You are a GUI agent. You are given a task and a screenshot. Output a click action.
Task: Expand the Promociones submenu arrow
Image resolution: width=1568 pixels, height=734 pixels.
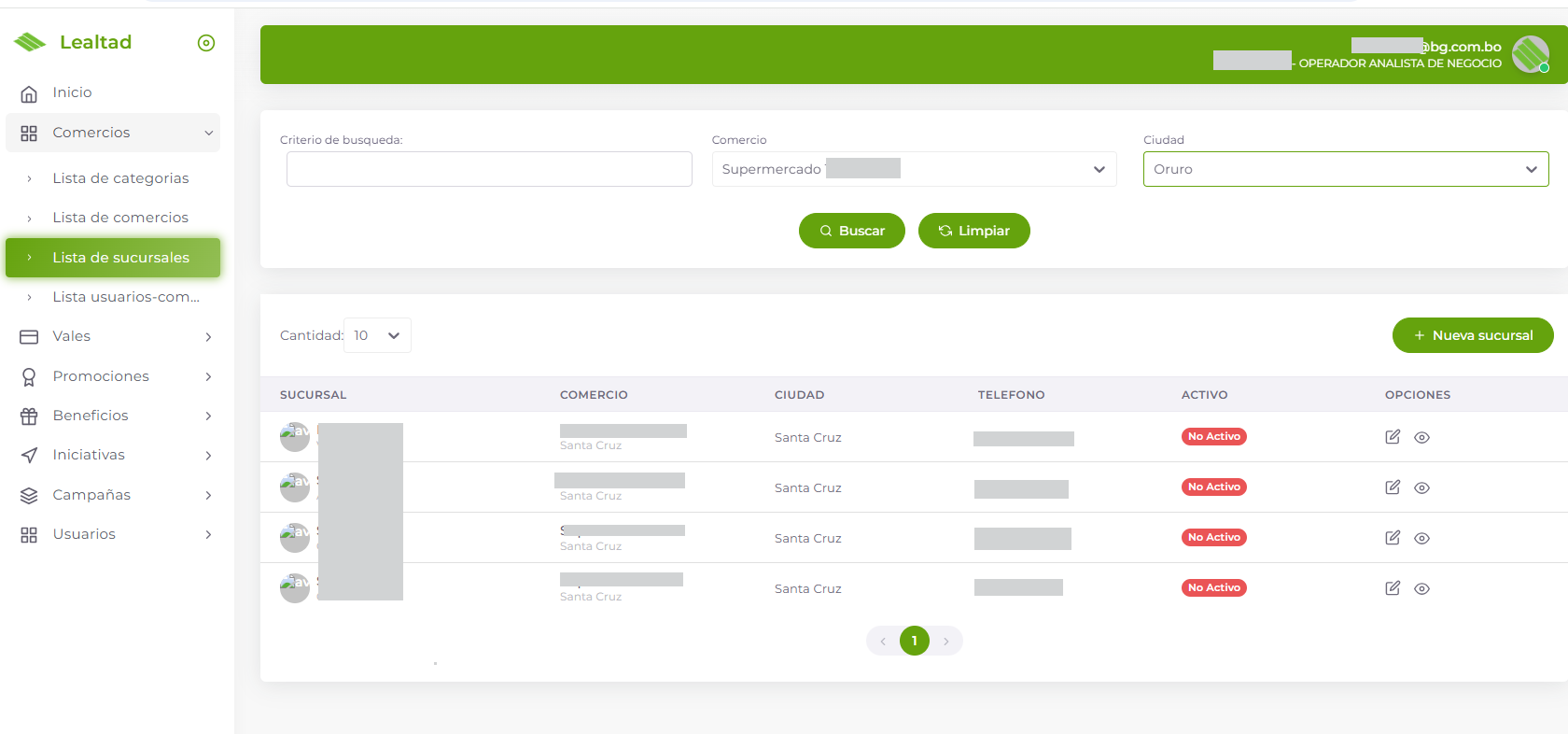209,377
